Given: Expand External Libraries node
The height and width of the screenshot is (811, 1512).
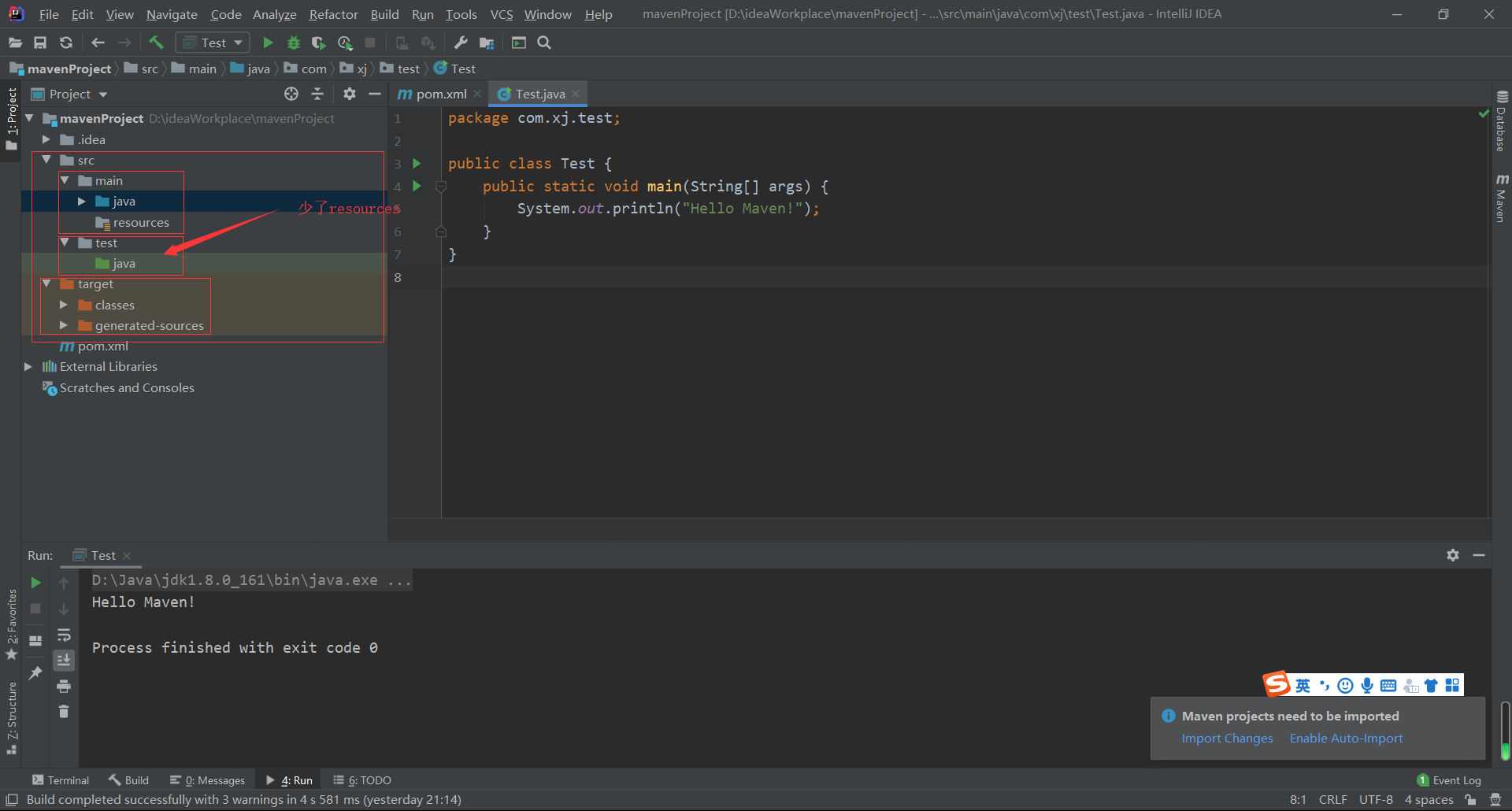Looking at the screenshot, I should pyautogui.click(x=29, y=367).
